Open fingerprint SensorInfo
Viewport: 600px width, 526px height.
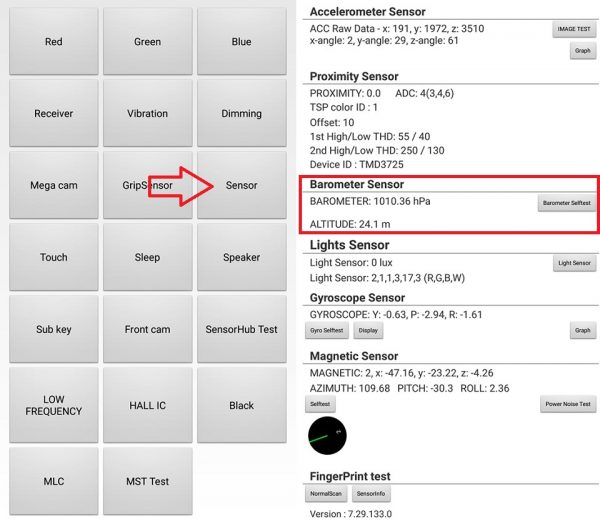pyautogui.click(x=371, y=494)
